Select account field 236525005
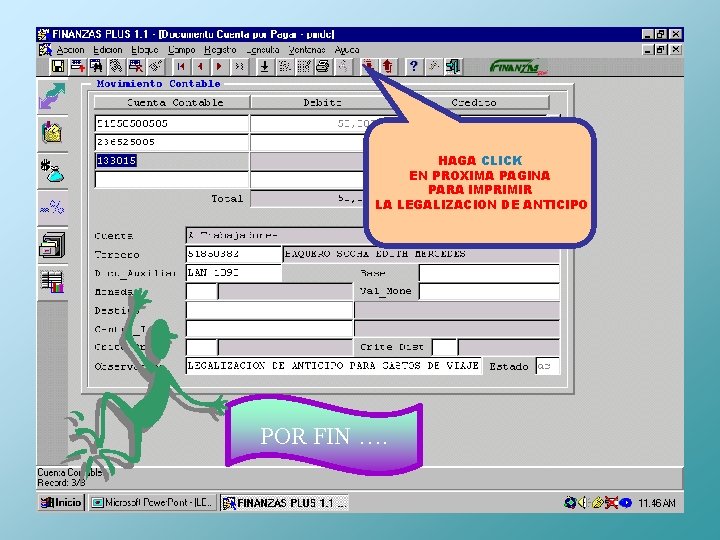The height and width of the screenshot is (540, 720). pos(172,142)
